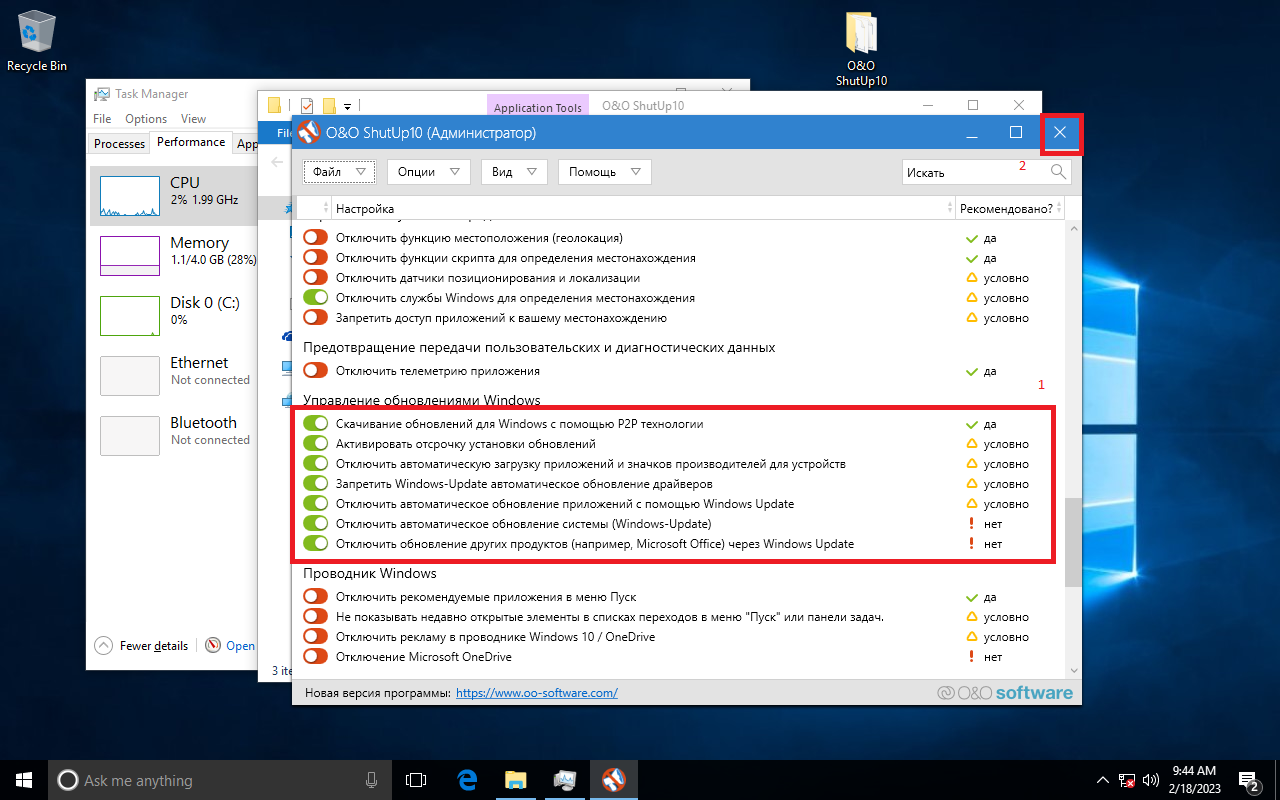Open the Файл dropdown menu
1280x800 pixels.
pyautogui.click(x=340, y=172)
